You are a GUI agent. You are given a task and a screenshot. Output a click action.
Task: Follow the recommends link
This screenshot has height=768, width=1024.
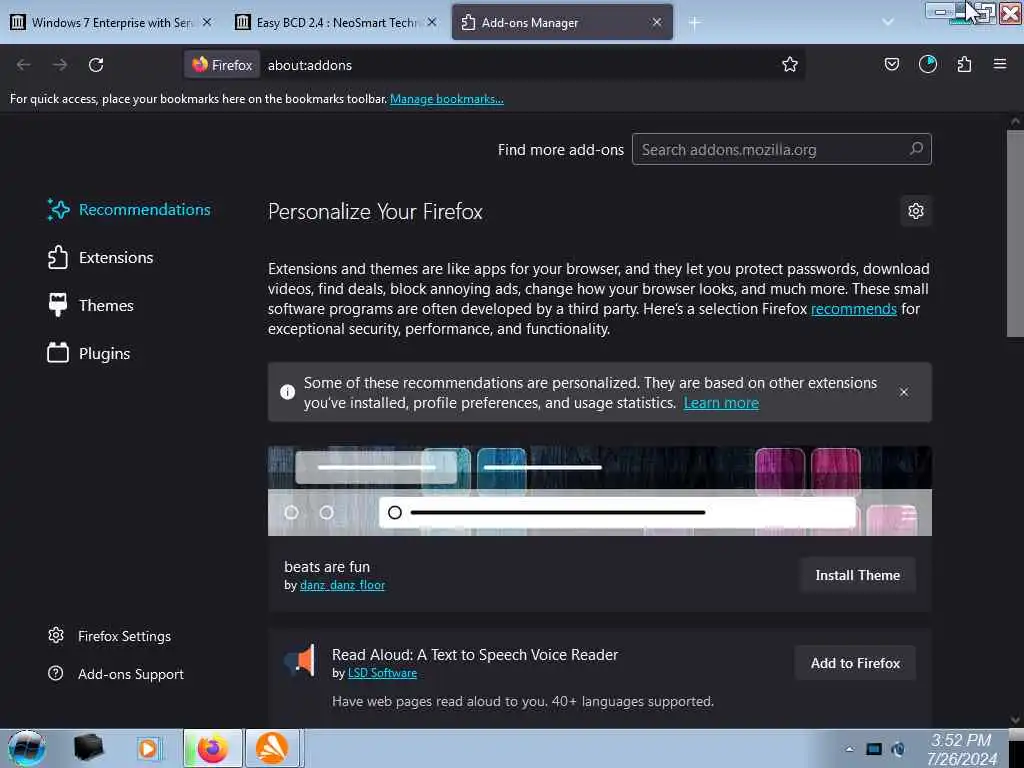click(x=853, y=308)
